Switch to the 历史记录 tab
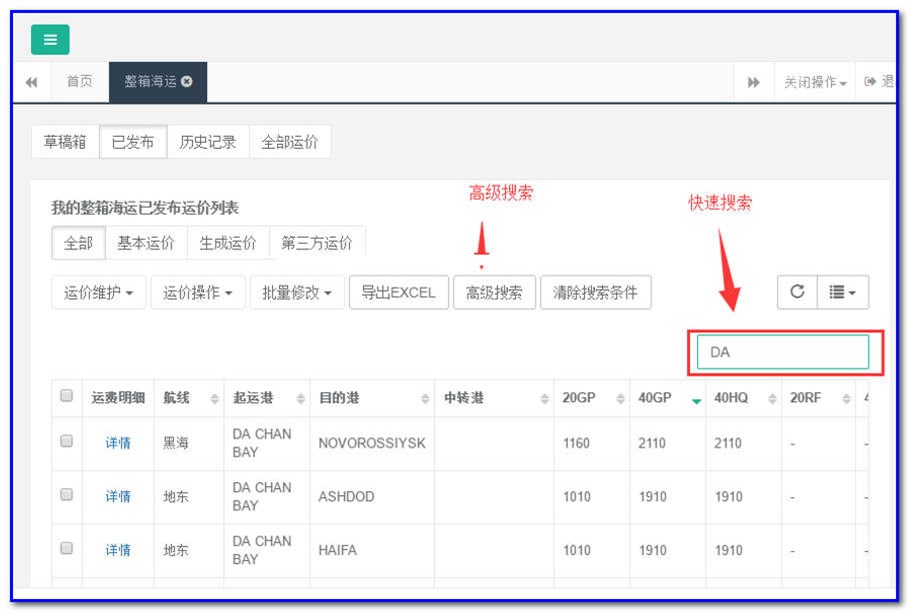The height and width of the screenshot is (613, 910). coord(207,141)
